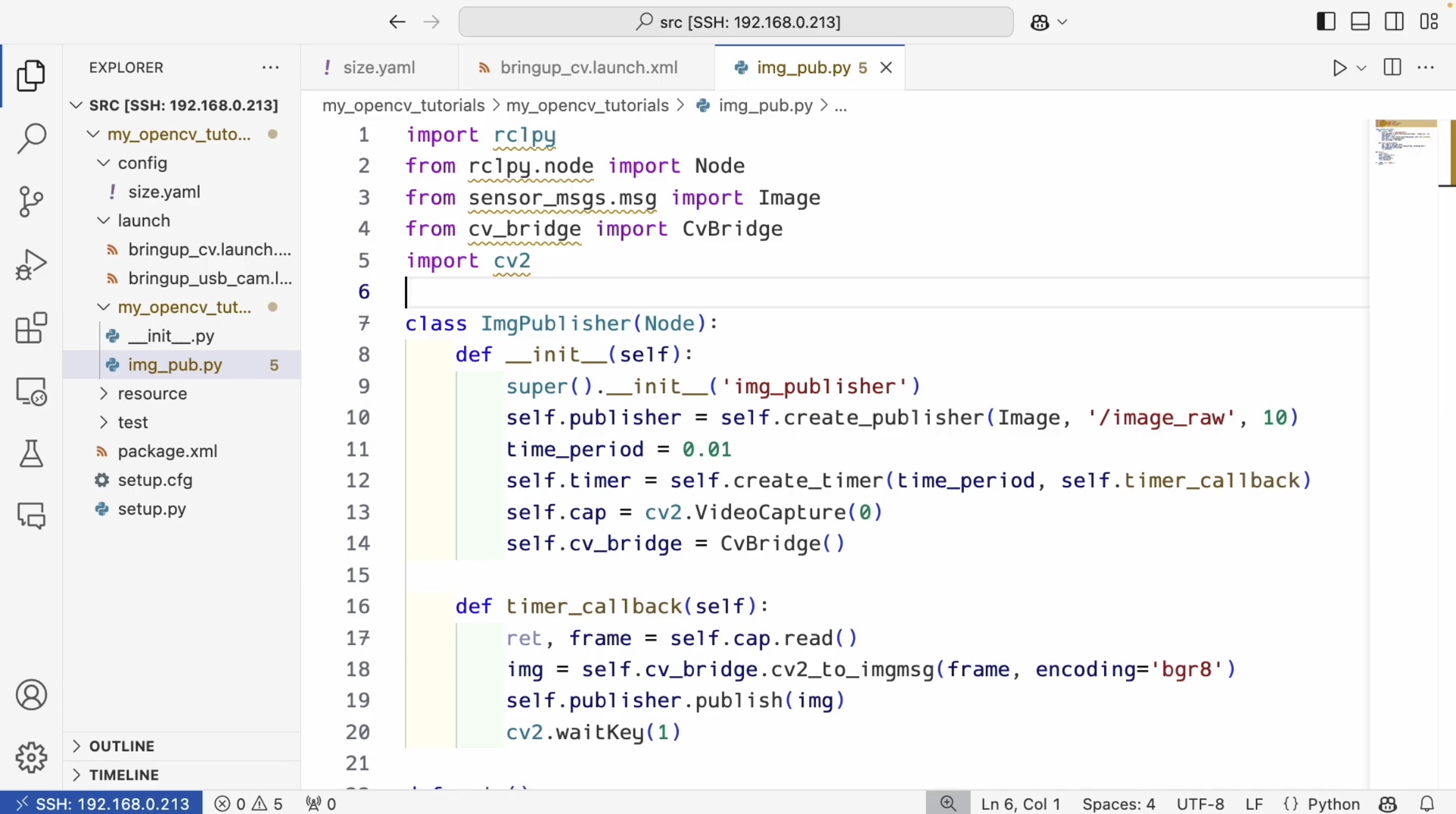Click the Run Python File play button

tap(1339, 68)
